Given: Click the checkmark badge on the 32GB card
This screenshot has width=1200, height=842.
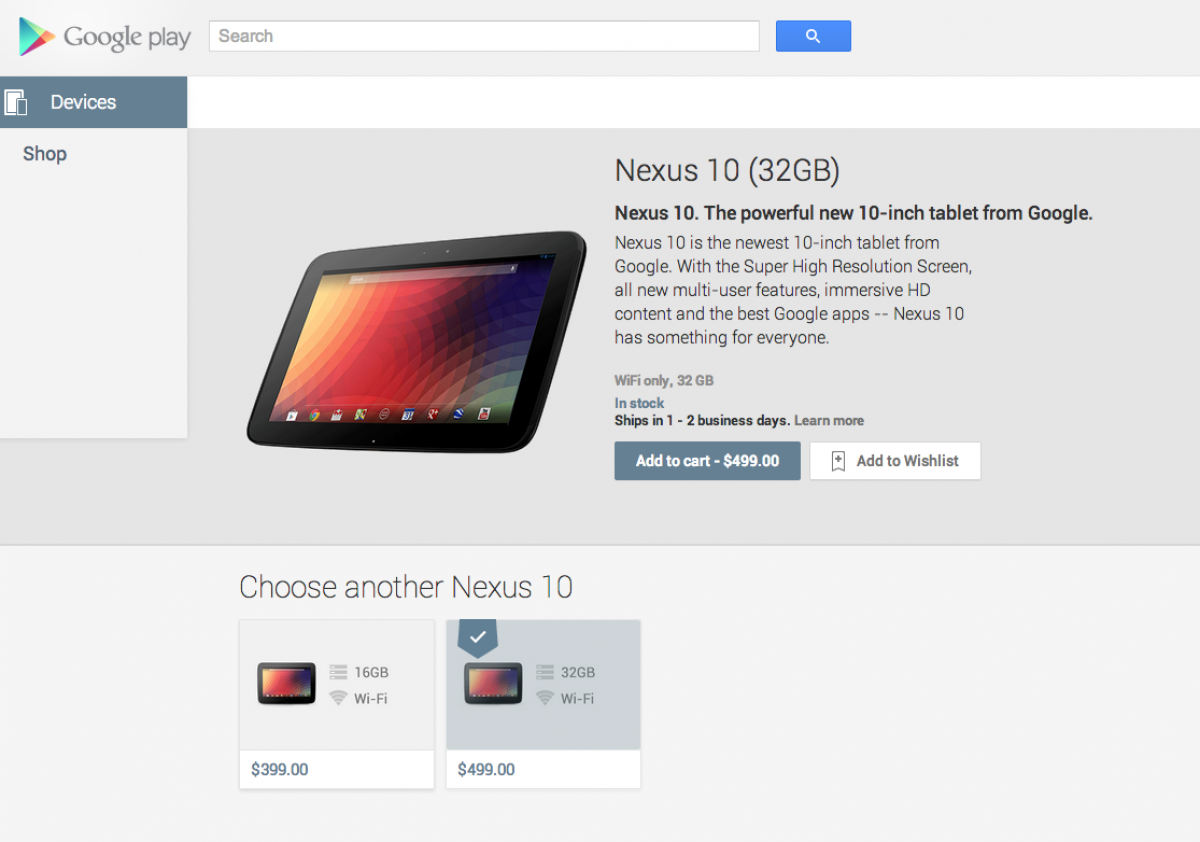Looking at the screenshot, I should pyautogui.click(x=477, y=638).
